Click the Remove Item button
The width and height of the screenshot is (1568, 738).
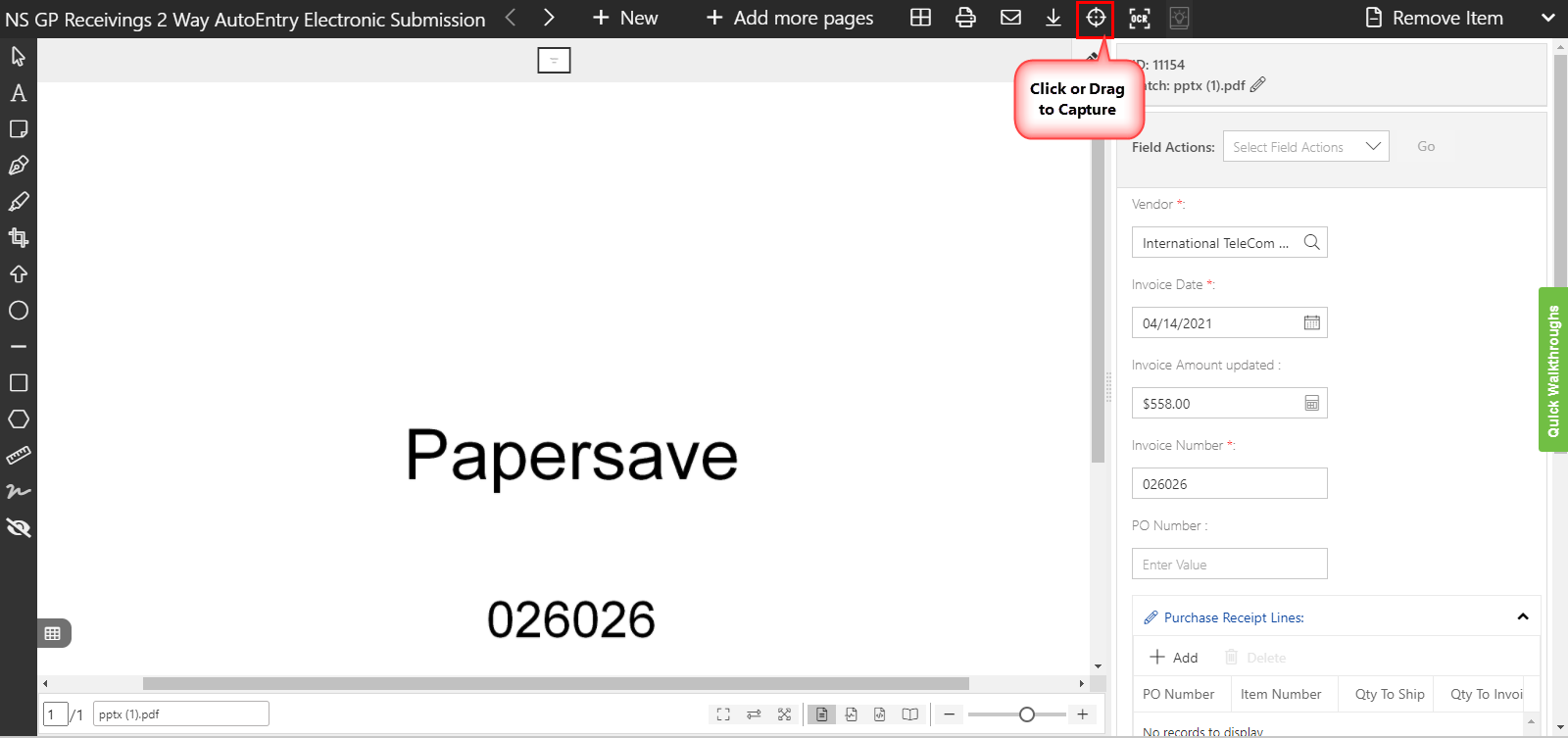(x=1435, y=18)
